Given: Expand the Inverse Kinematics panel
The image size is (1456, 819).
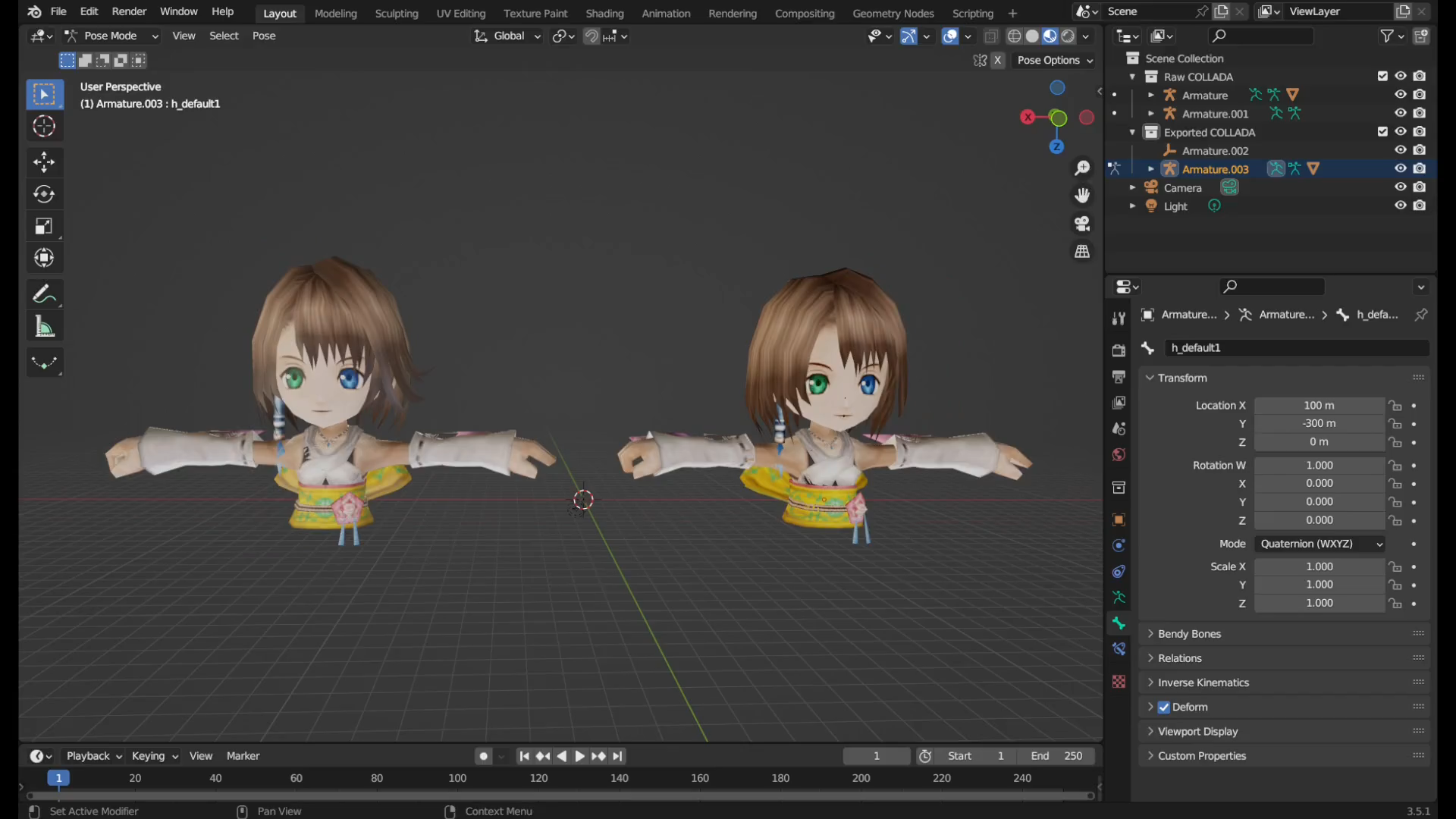Looking at the screenshot, I should [1203, 682].
